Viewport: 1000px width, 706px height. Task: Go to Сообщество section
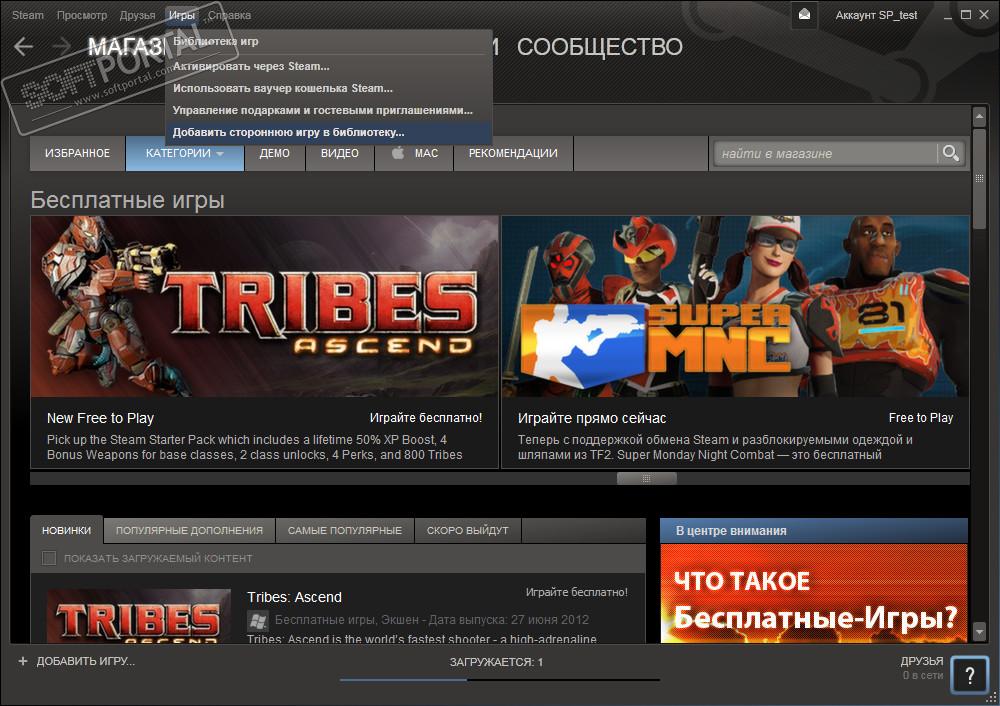tap(599, 47)
